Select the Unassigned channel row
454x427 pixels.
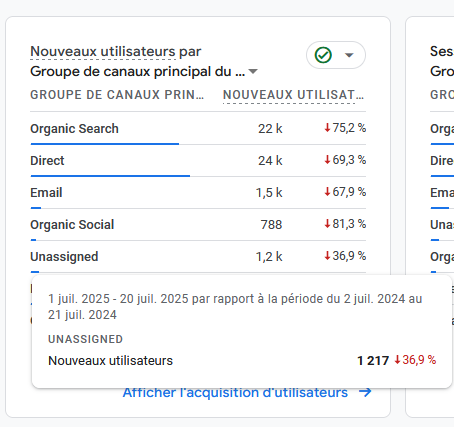point(198,257)
